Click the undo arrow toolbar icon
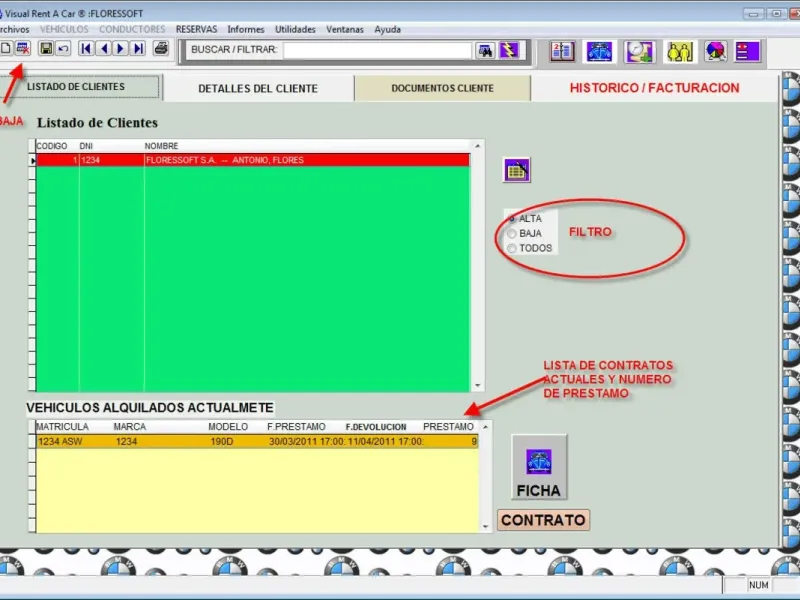 (x=63, y=49)
